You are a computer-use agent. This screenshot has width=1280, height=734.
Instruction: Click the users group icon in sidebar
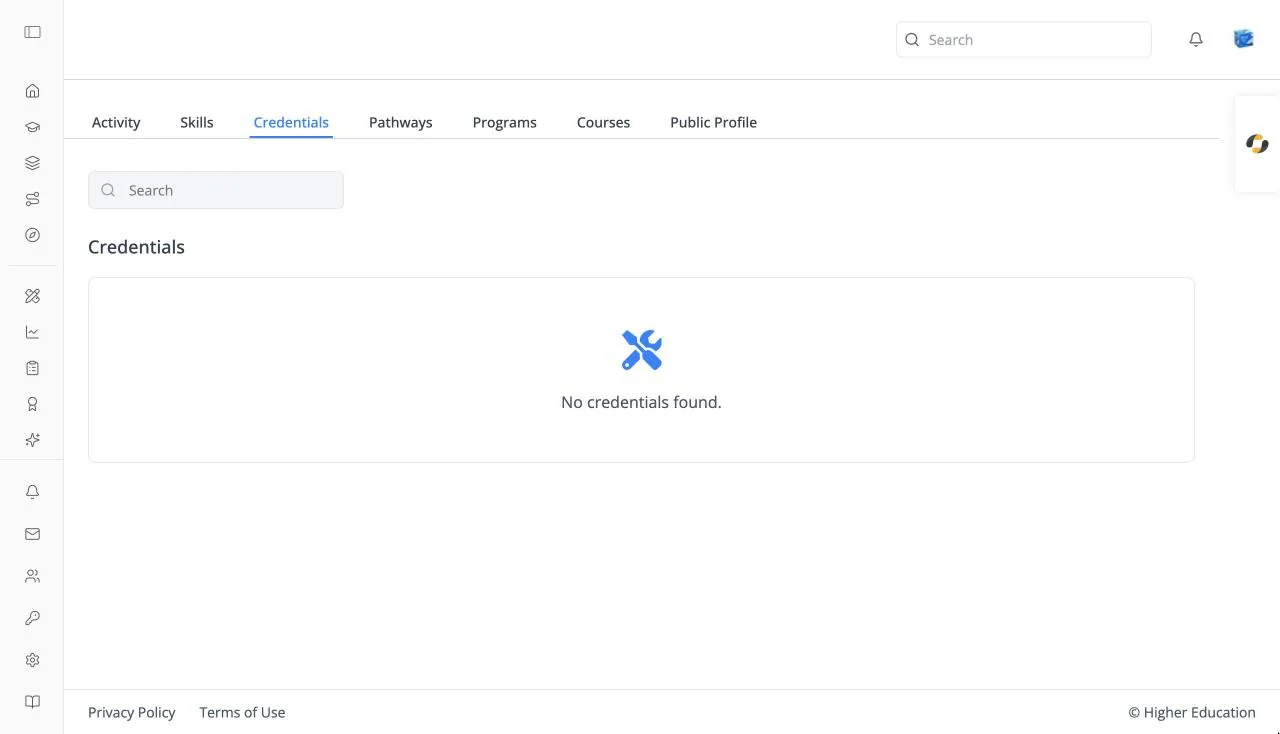coord(32,576)
